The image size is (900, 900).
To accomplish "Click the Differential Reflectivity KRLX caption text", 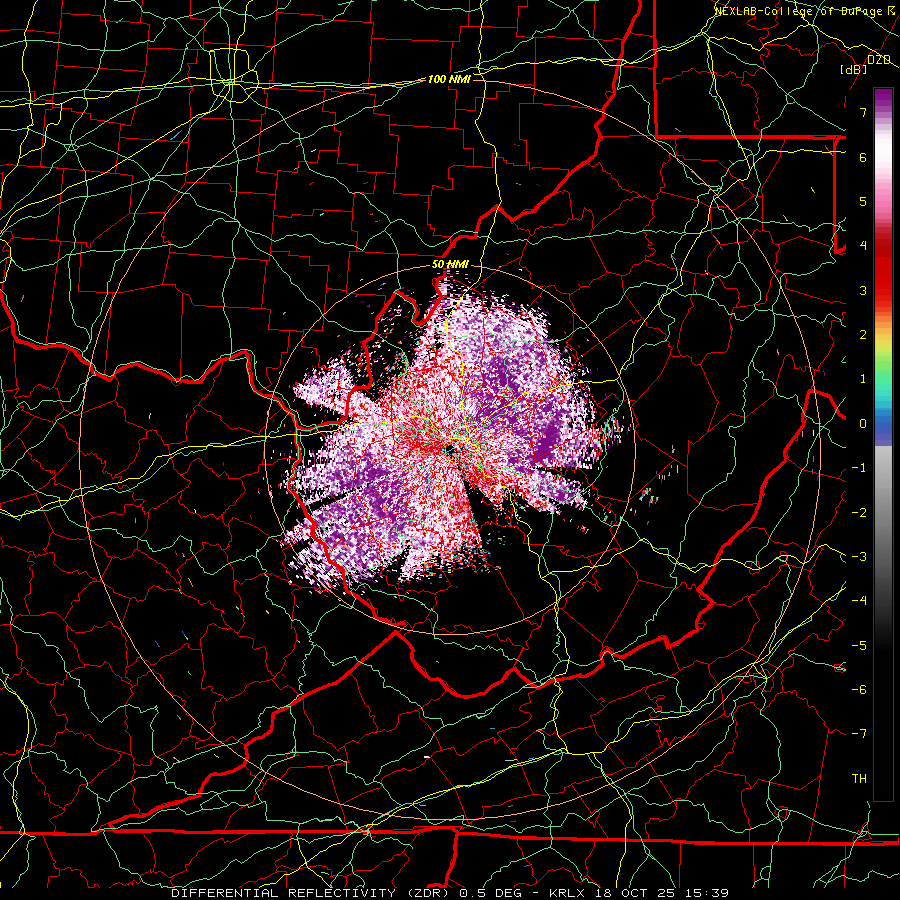I will pos(450,893).
